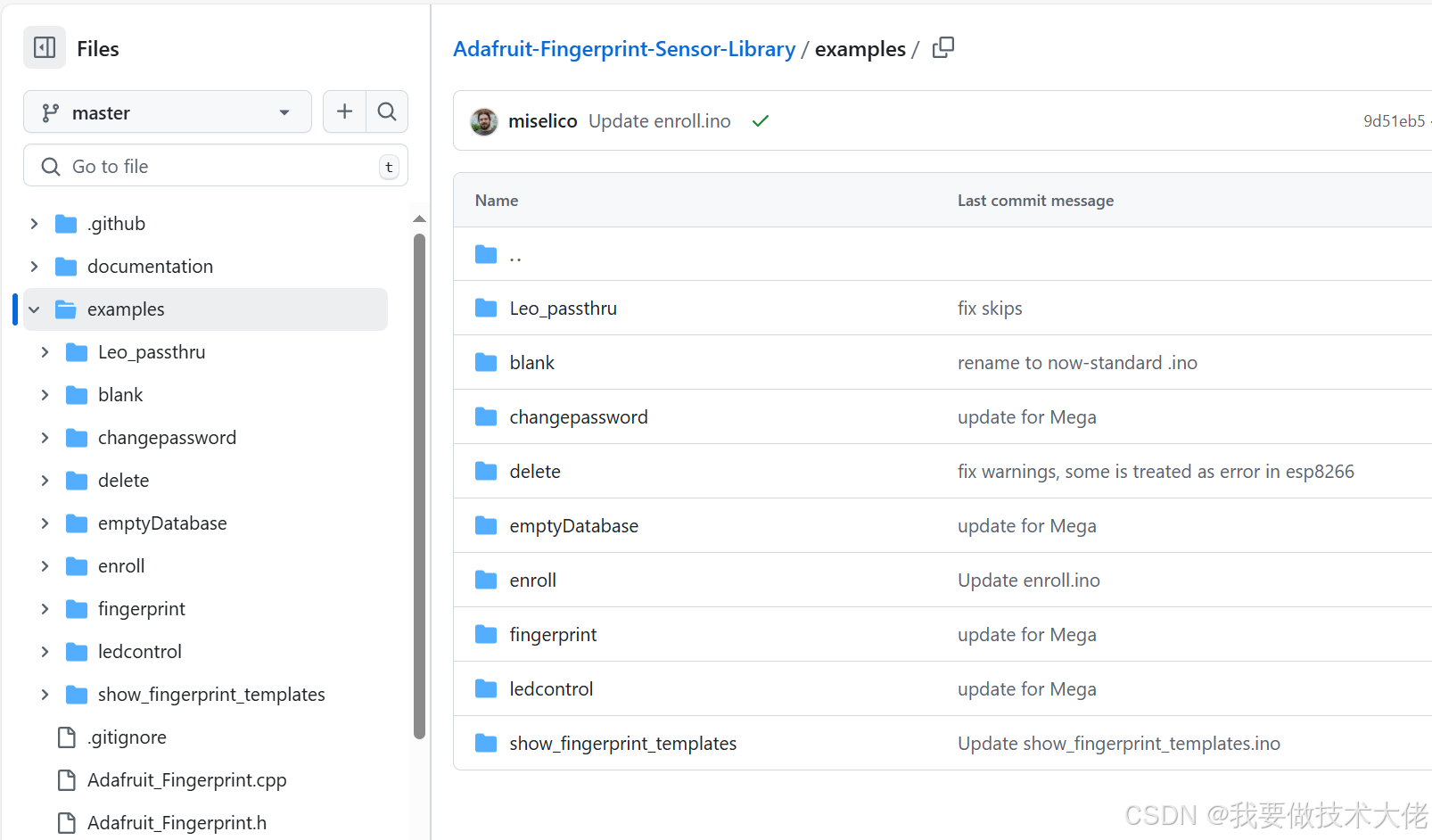Select .github folder in sidebar tree
Screen dimensions: 1432x840
coord(206,224)
